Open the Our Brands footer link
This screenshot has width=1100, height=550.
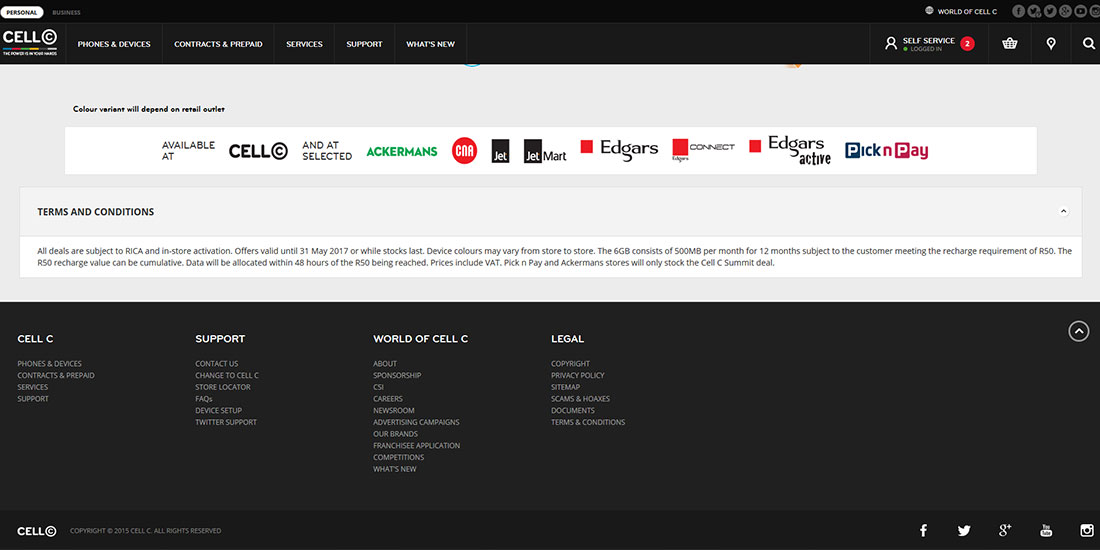tap(396, 434)
